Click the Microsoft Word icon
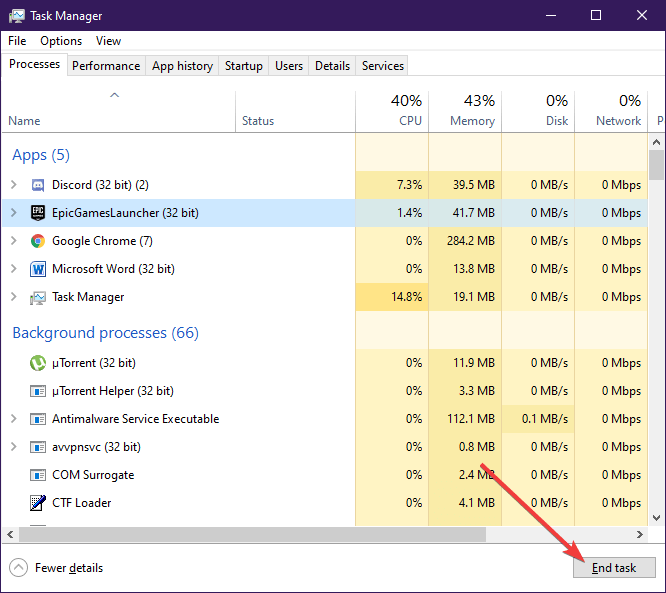This screenshot has height=593, width=666. (38, 269)
